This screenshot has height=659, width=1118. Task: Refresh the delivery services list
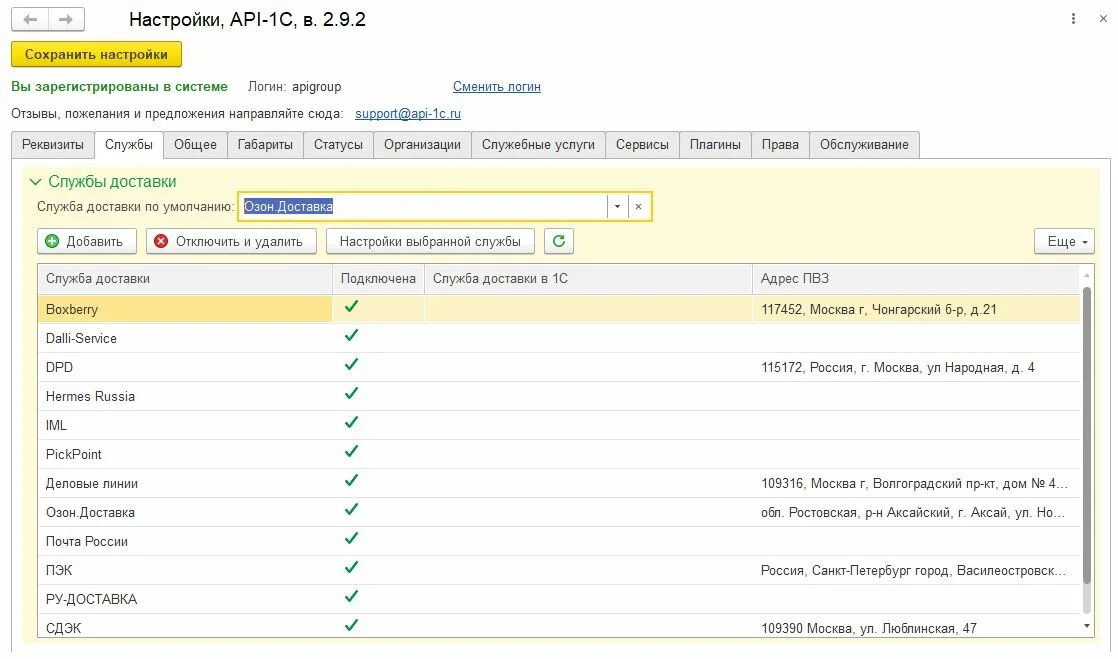[x=559, y=241]
